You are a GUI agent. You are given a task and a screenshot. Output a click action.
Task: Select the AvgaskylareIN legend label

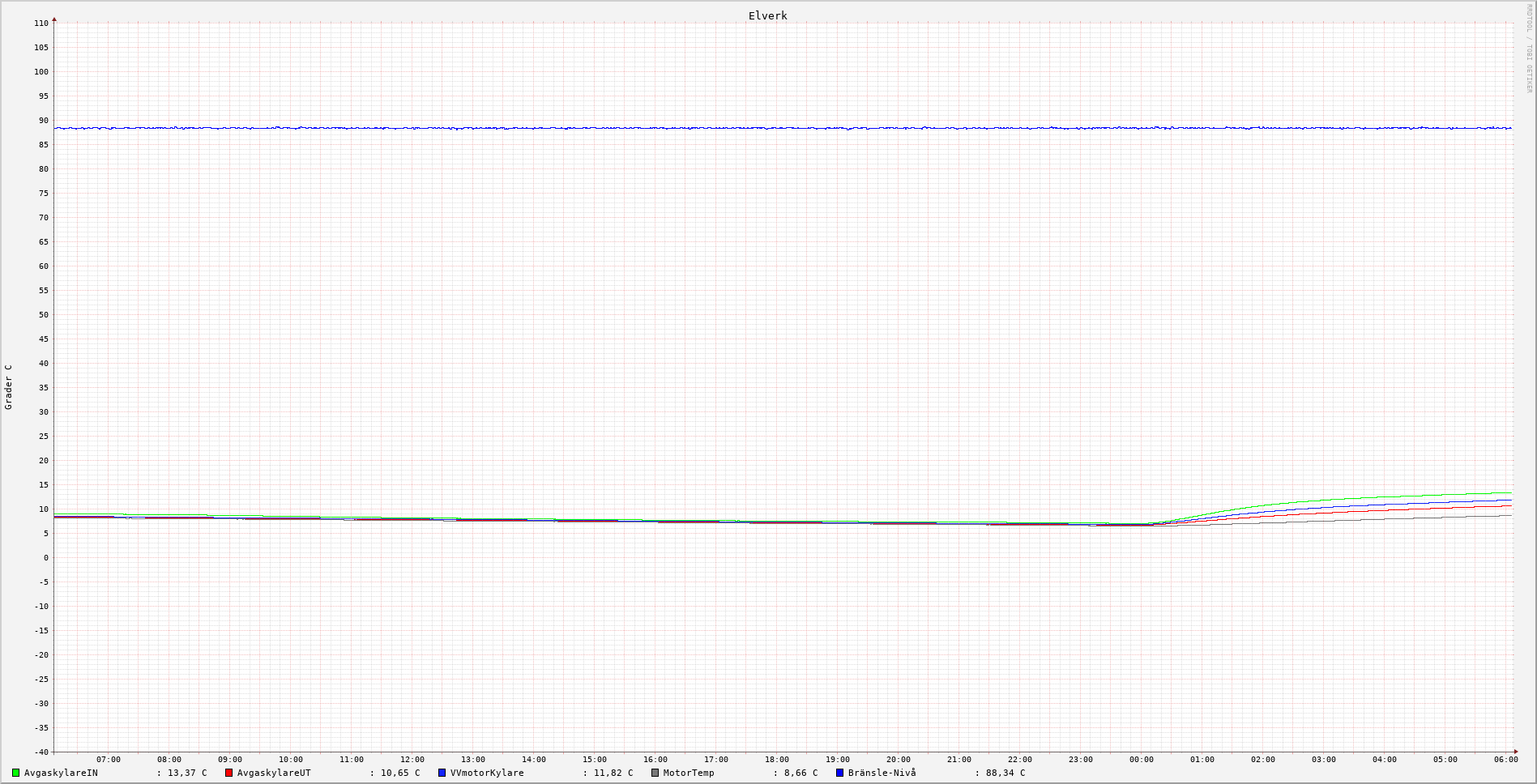point(61,773)
